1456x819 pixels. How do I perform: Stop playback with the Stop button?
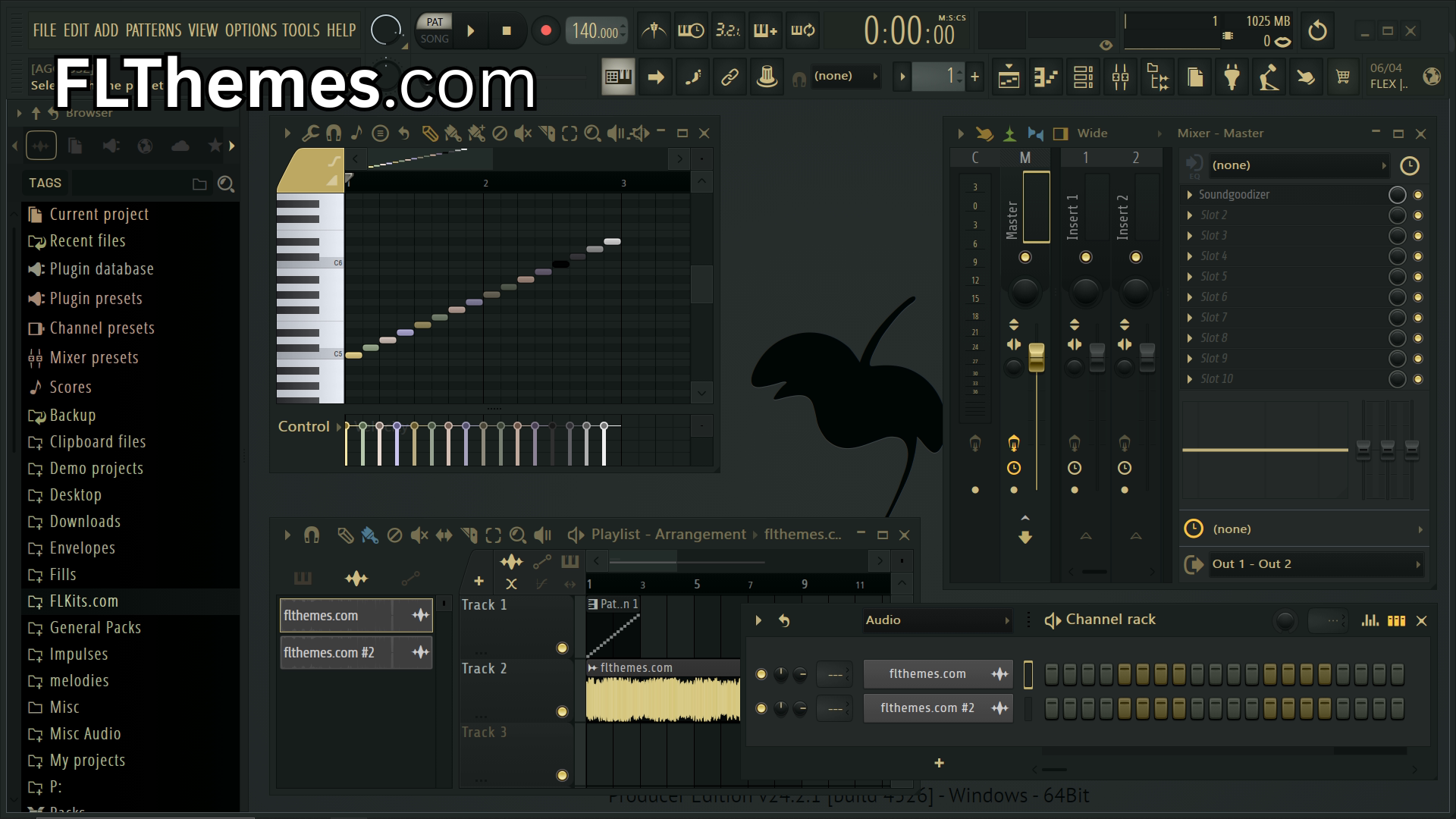click(507, 31)
